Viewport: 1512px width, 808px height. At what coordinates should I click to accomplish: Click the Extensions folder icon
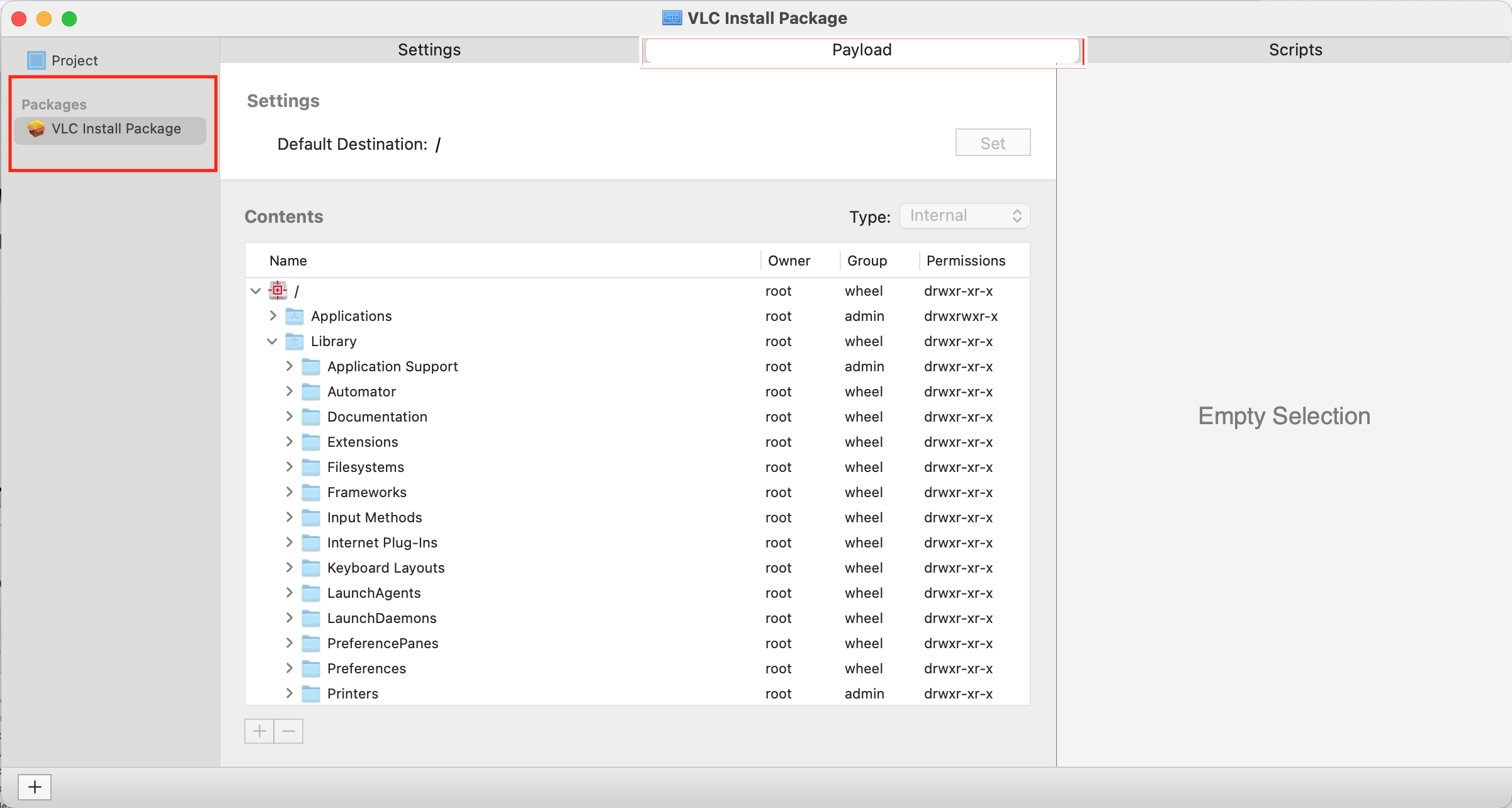tap(311, 442)
